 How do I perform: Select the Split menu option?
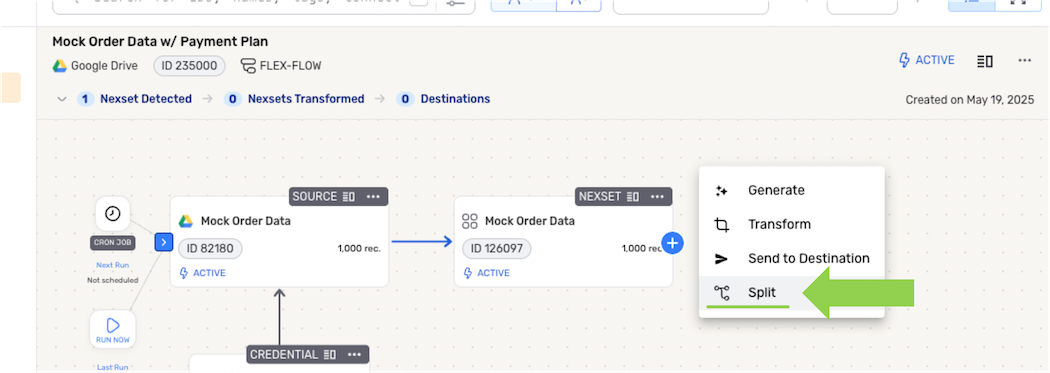click(x=792, y=293)
